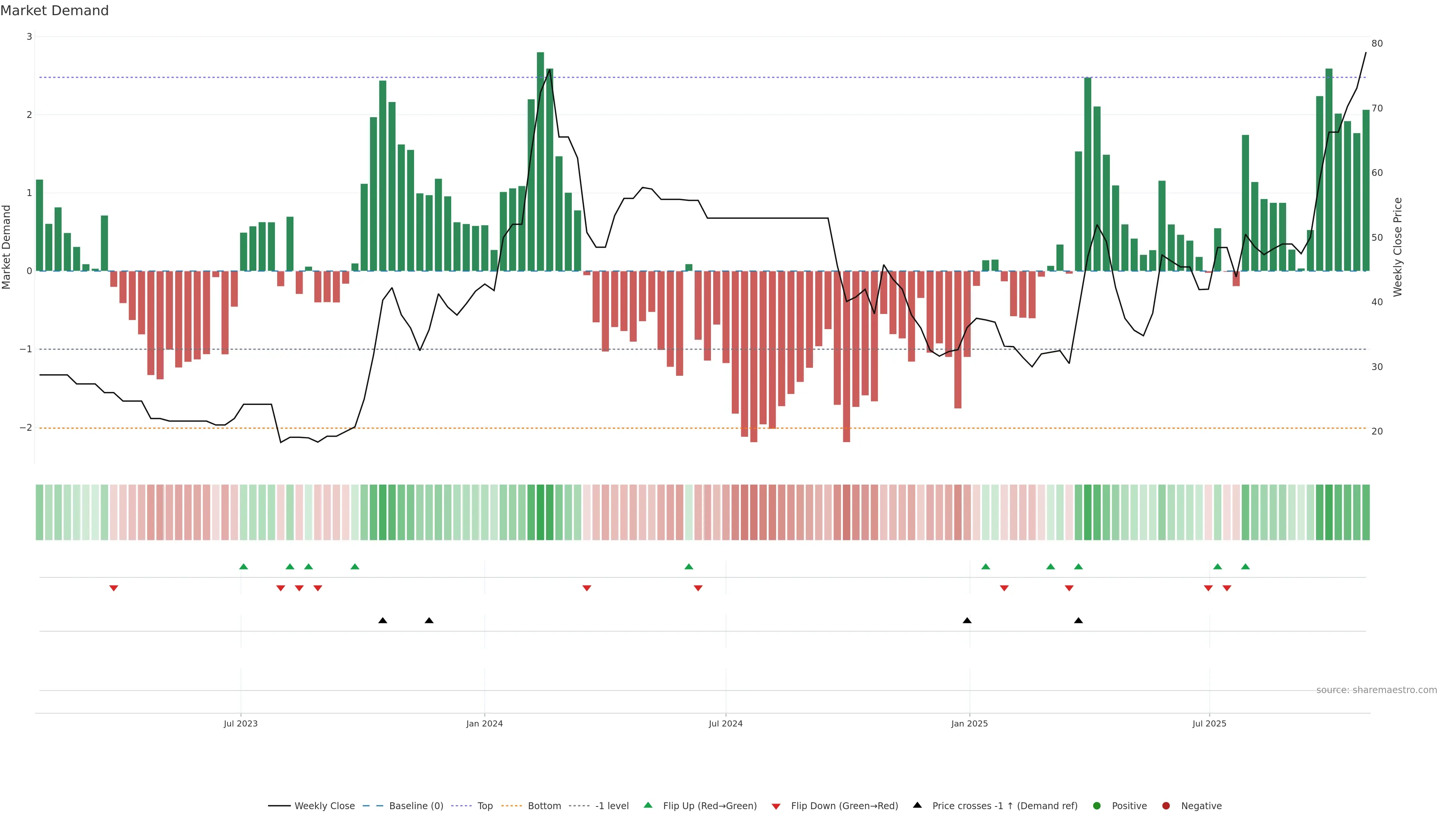Click the Jan 2024 x-axis label

tap(485, 723)
